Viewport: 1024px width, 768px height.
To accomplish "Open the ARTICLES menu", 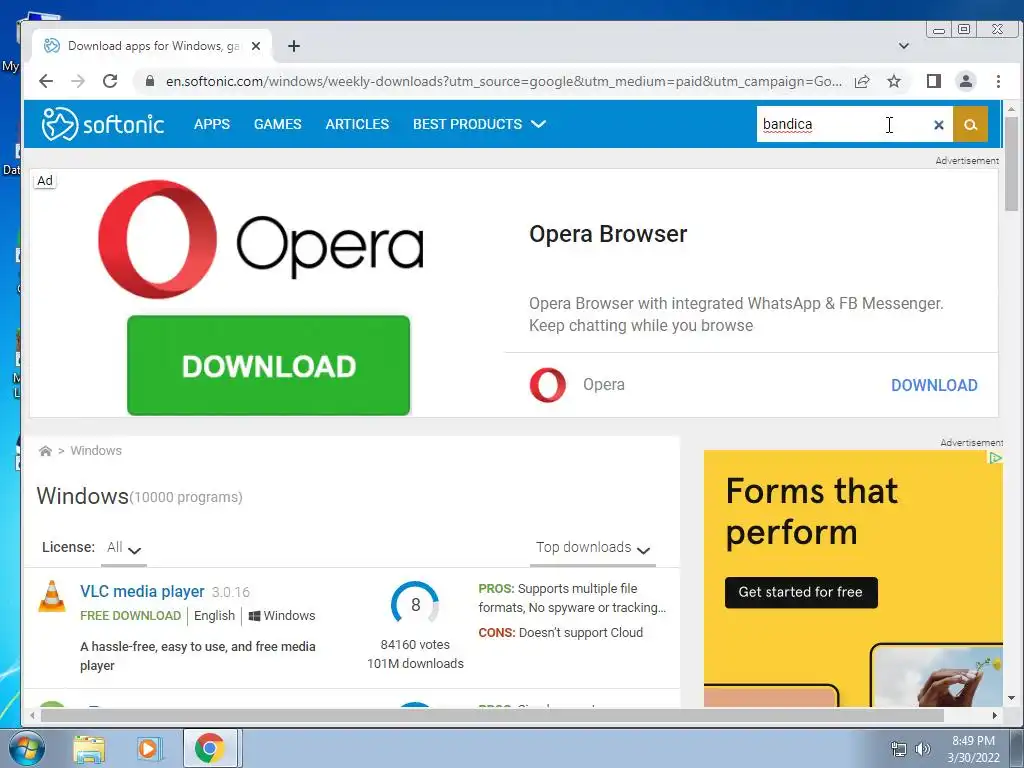I will 357,124.
